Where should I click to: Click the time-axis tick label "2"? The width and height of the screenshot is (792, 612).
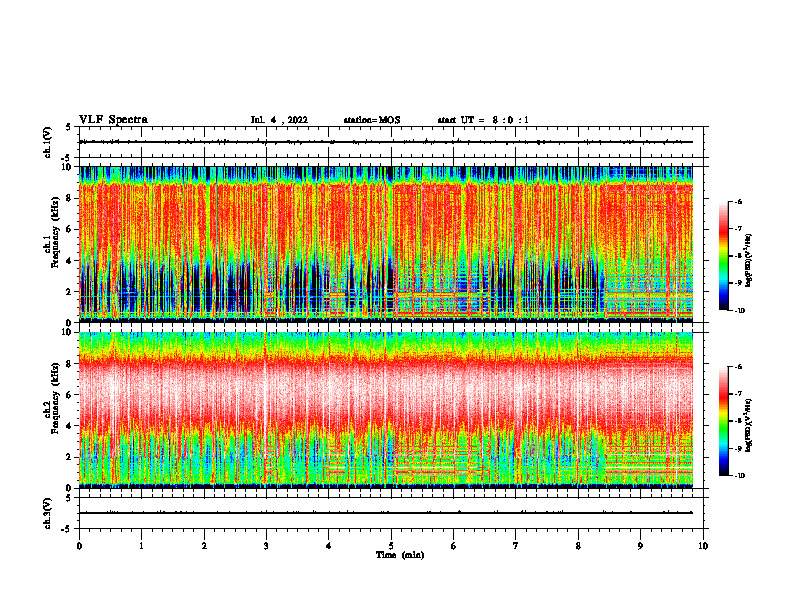tap(204, 546)
